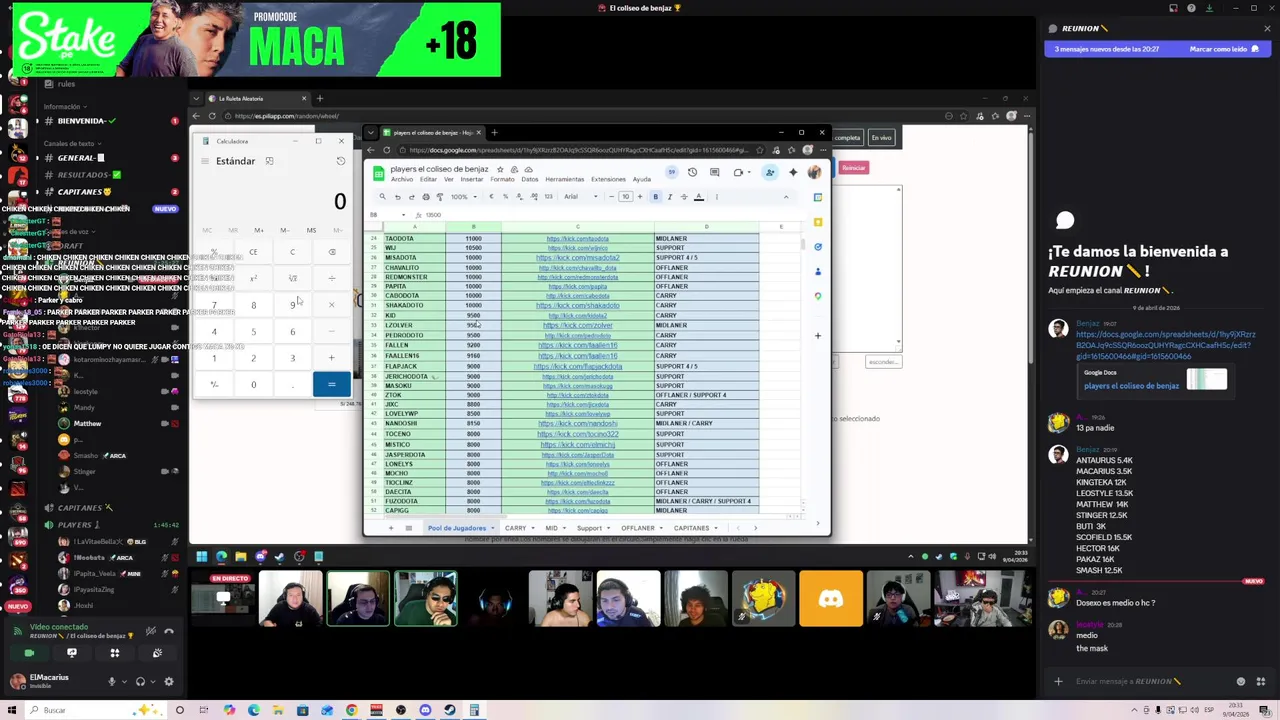Select the paint format roller icon
Viewport: 1280px width, 720px height.
(x=440, y=197)
